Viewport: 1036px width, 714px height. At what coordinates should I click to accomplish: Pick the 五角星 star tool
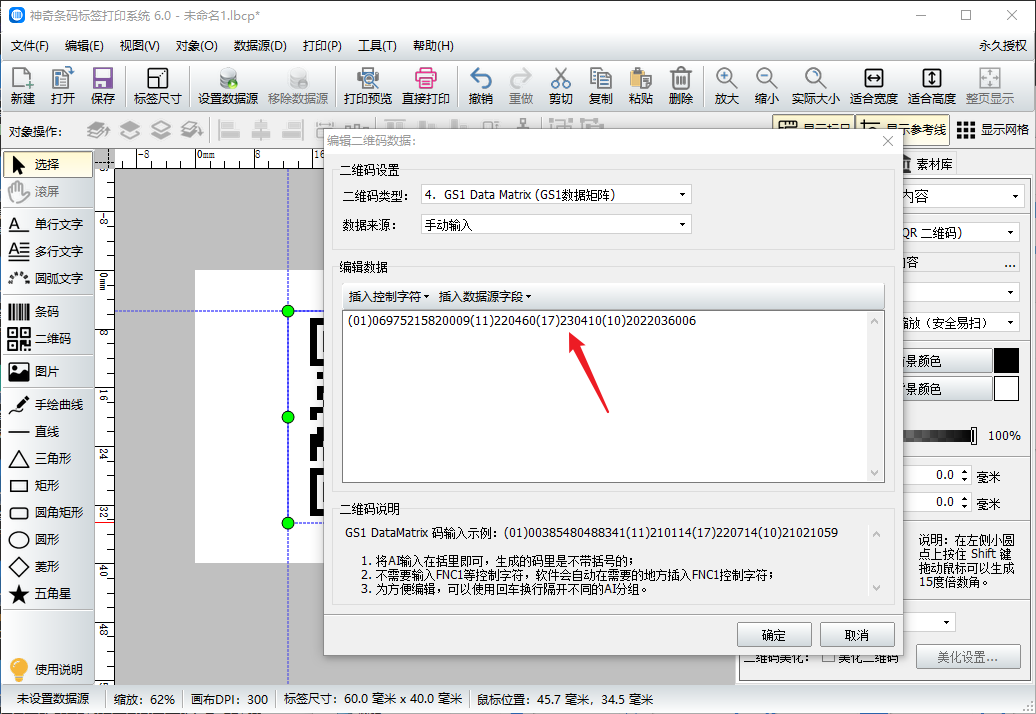48,594
